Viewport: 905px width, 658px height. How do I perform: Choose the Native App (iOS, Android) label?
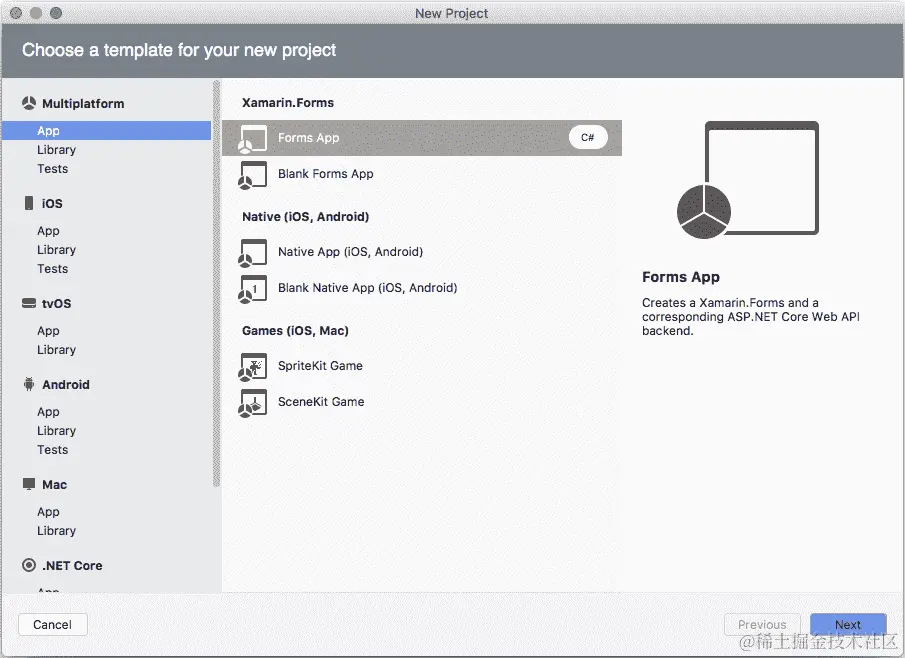point(350,252)
